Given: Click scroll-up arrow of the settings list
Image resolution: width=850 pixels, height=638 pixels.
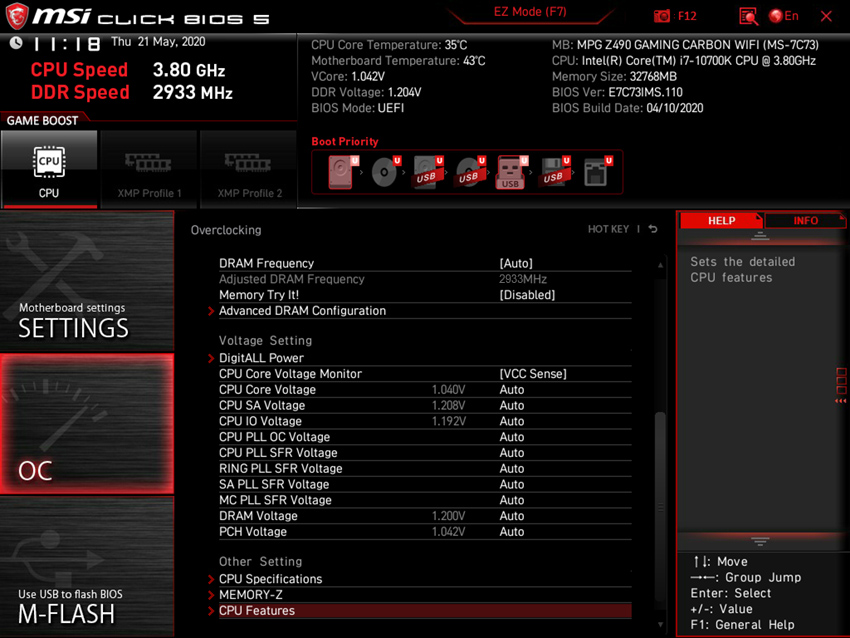Looking at the screenshot, I should 660,265.
